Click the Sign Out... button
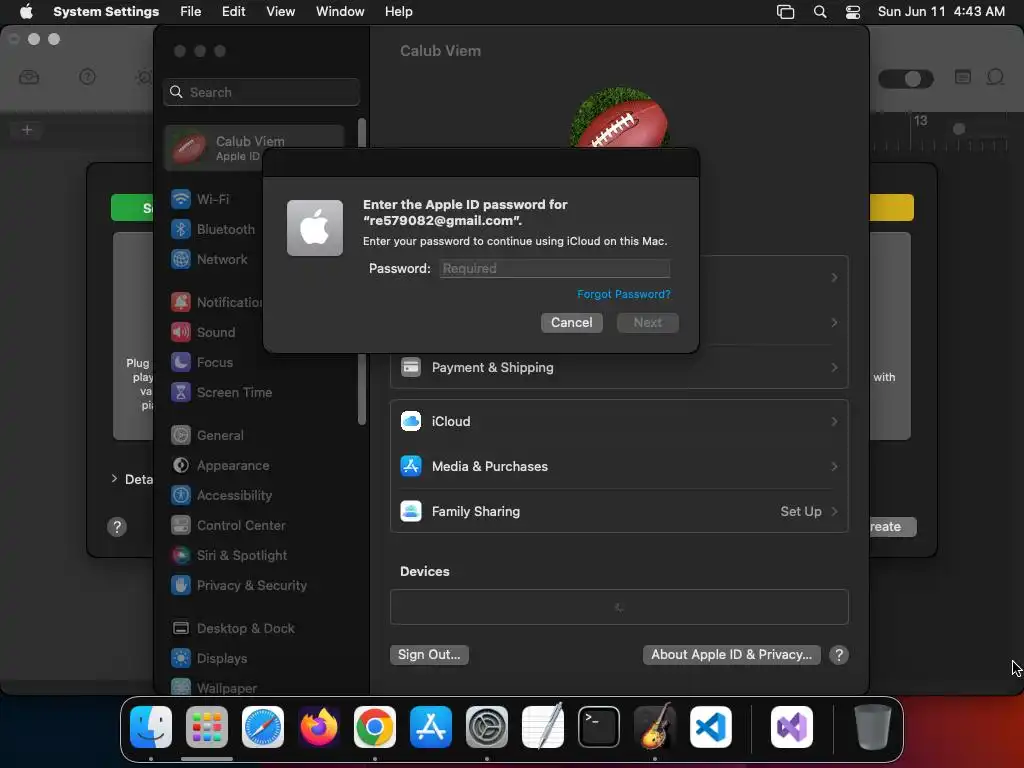 coord(429,655)
